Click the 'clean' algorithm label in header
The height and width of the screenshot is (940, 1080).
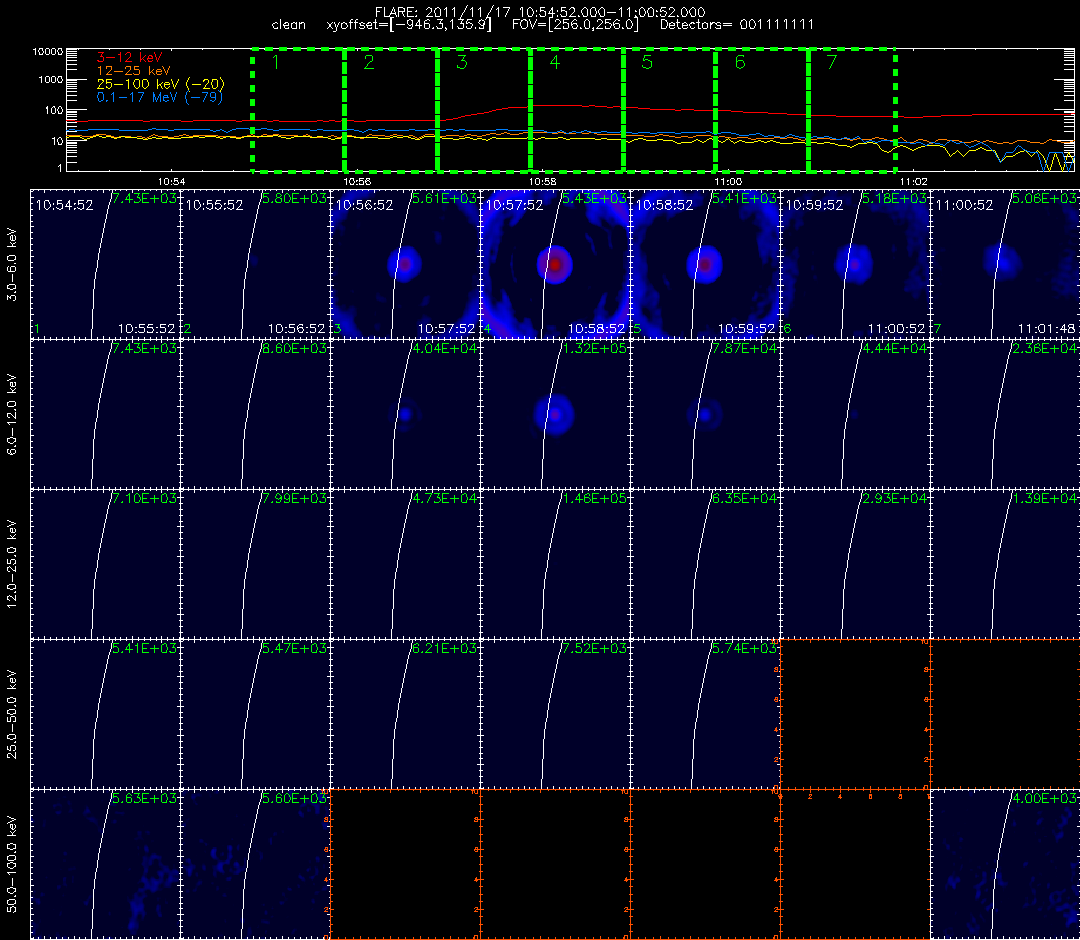pos(289,25)
